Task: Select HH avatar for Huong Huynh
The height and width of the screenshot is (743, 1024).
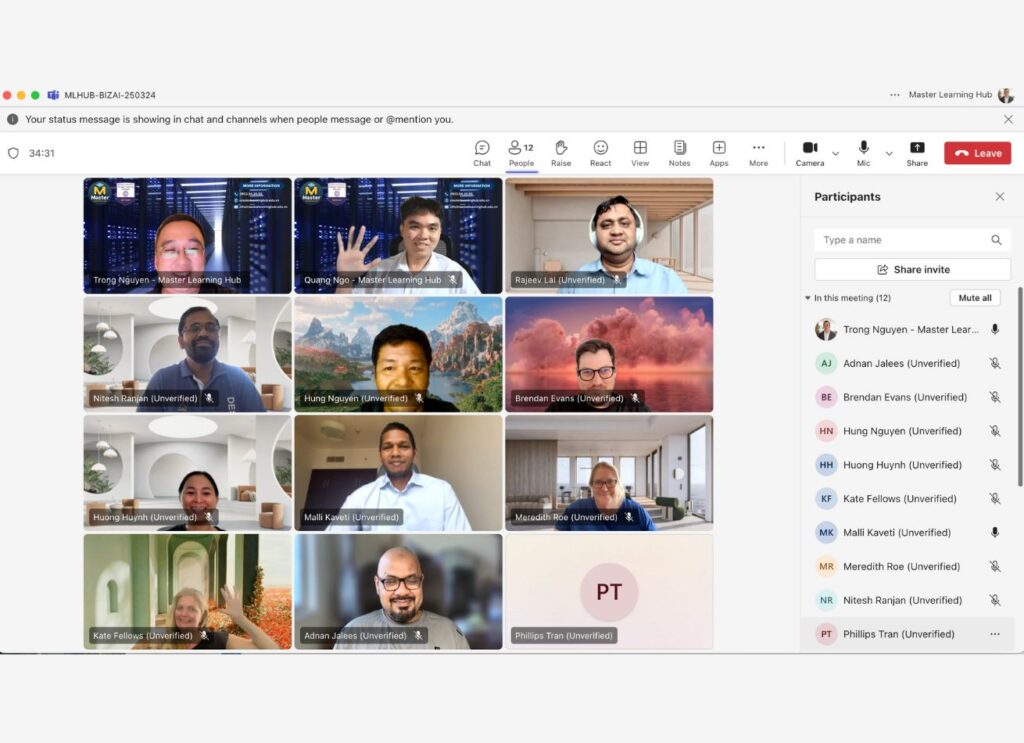Action: (826, 465)
